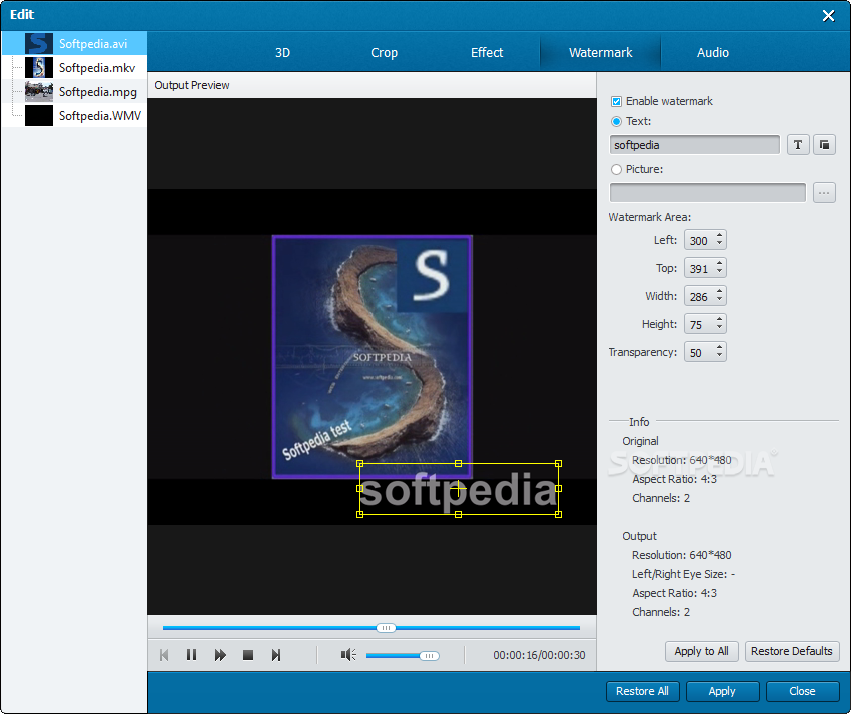Select the Watermark tab

600,53
